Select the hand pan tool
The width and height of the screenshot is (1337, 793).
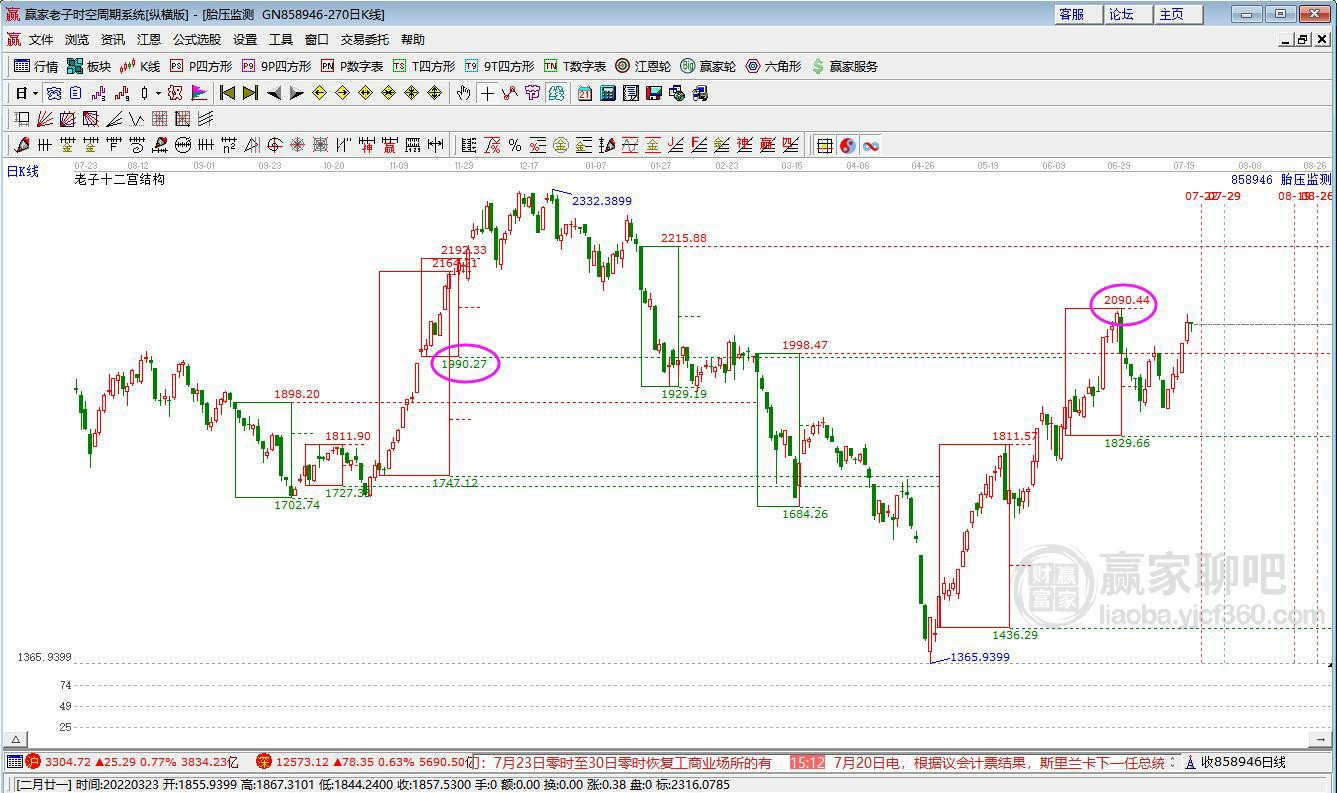tap(463, 93)
